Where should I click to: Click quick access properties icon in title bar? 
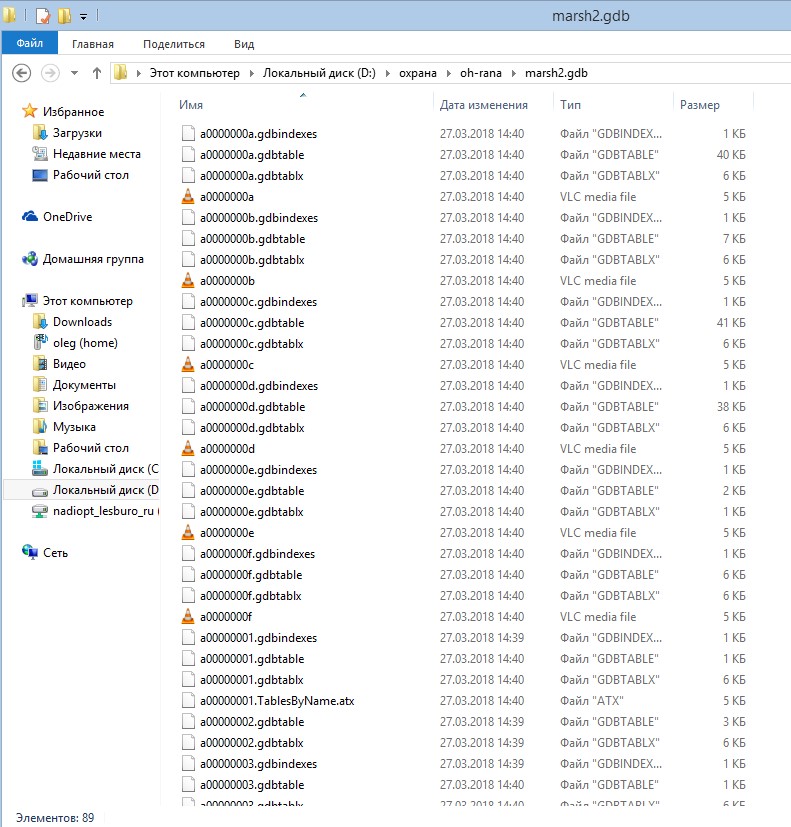(43, 16)
